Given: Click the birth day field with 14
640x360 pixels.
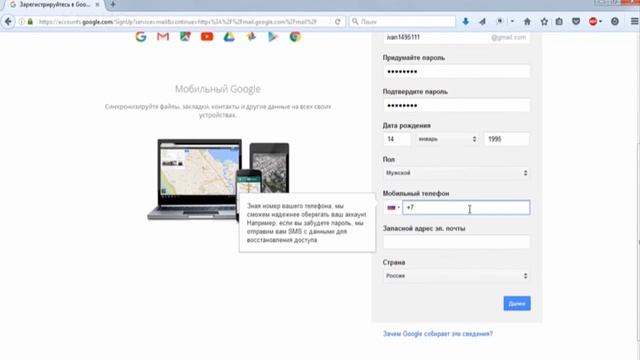Looking at the screenshot, I should coord(397,139).
